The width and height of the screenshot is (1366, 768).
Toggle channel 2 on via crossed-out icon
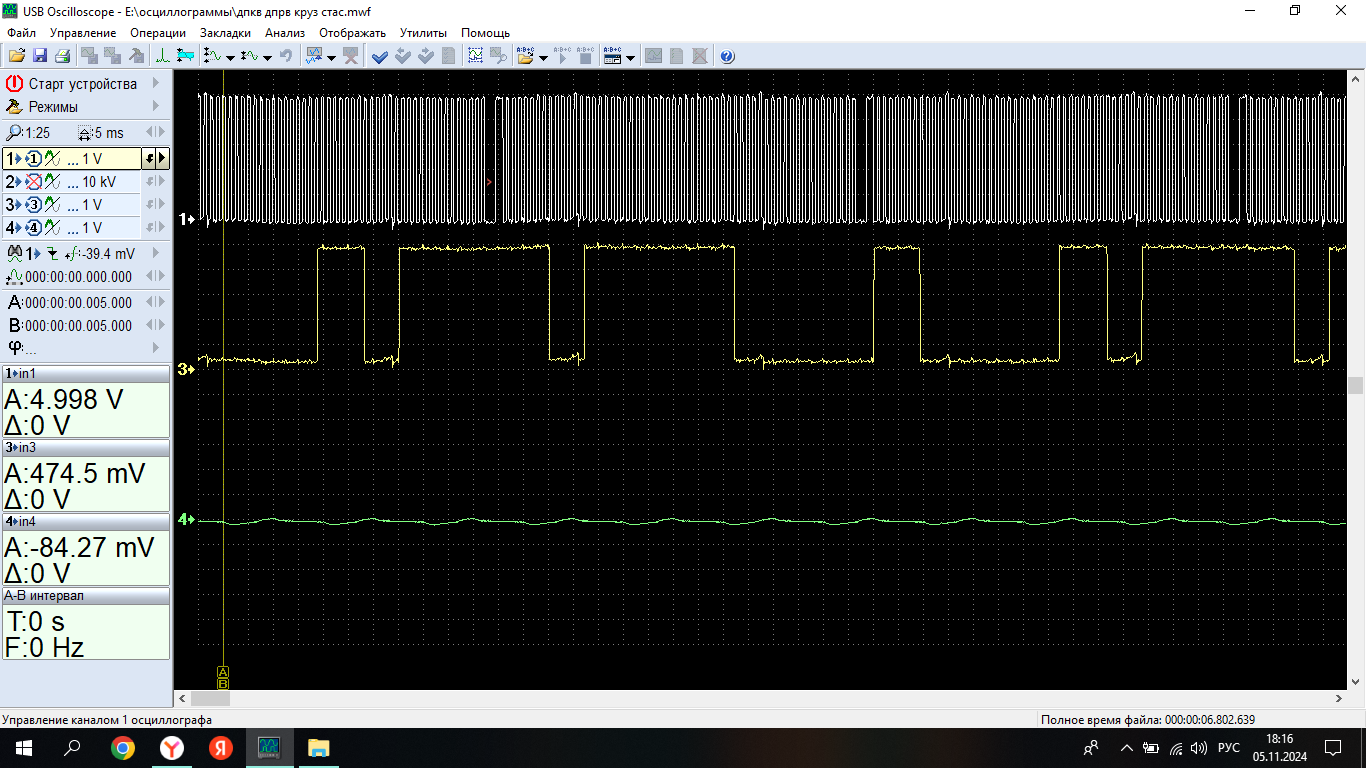coord(34,182)
